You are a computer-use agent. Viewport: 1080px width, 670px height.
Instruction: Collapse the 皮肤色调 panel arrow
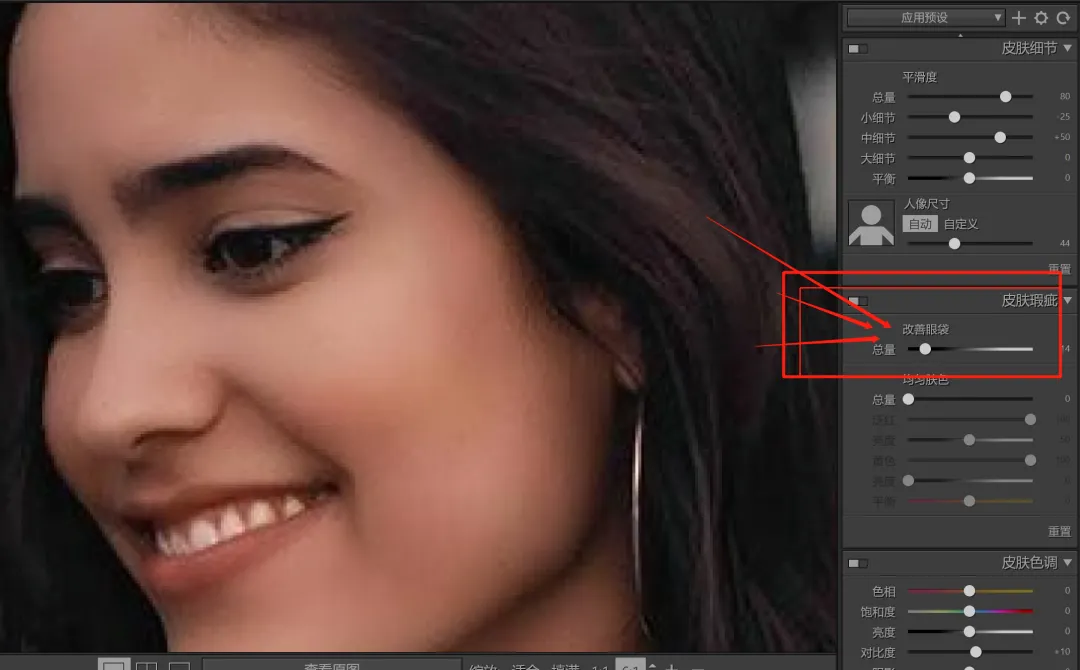tap(1067, 563)
